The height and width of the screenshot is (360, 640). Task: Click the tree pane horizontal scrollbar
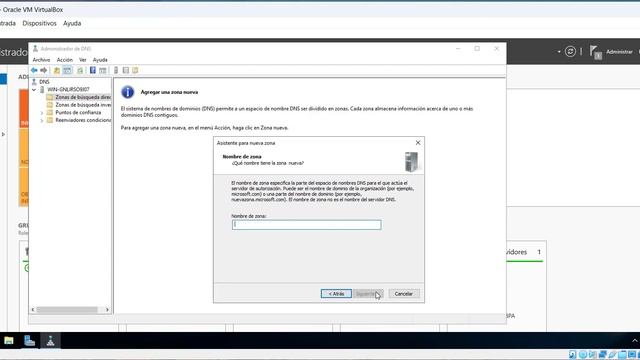click(x=67, y=310)
